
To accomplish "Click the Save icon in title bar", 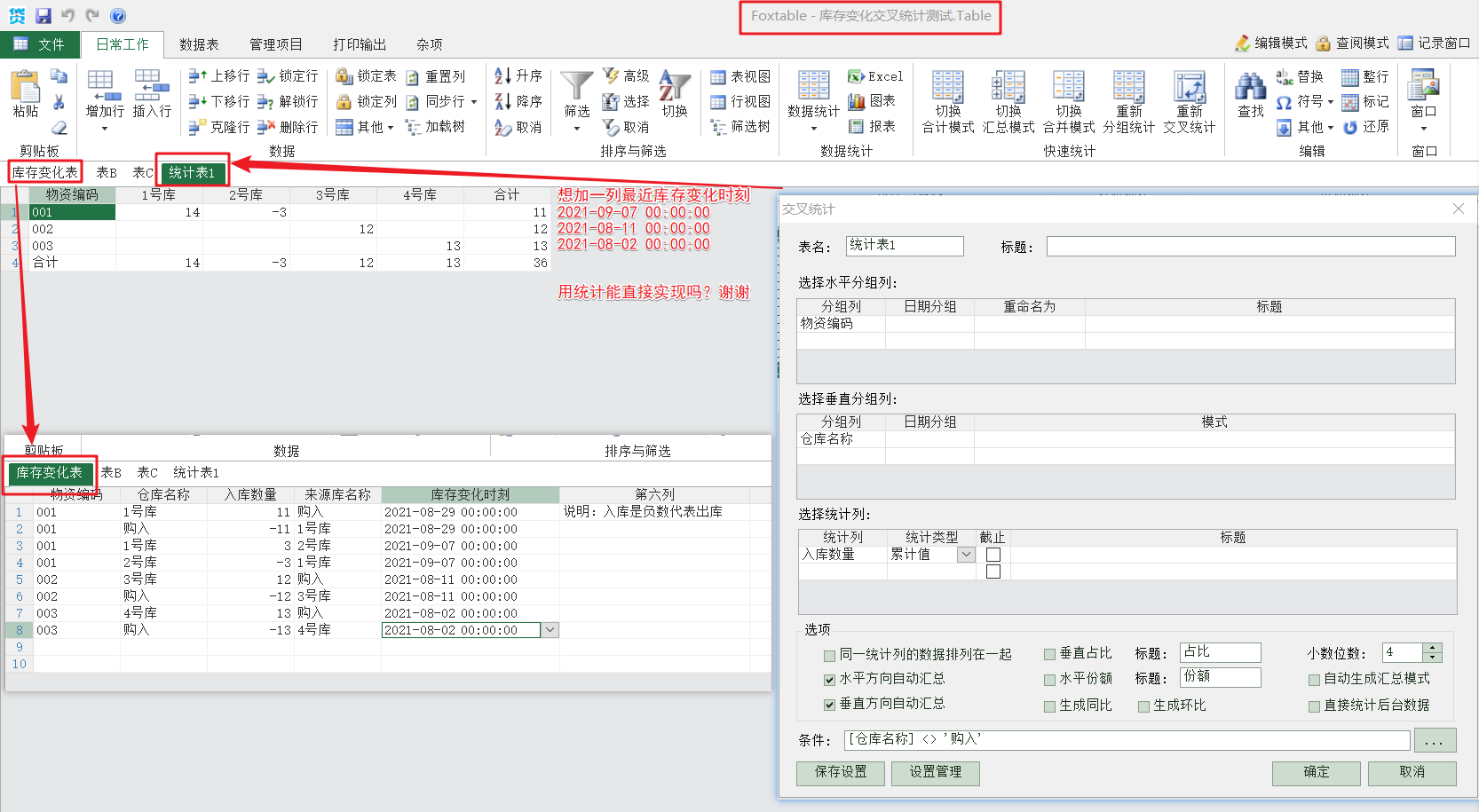I will [x=43, y=16].
